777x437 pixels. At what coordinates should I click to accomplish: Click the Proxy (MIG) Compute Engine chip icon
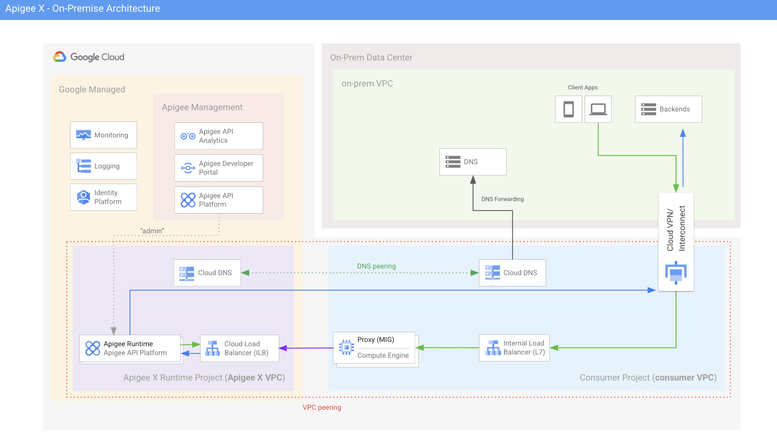(x=346, y=348)
